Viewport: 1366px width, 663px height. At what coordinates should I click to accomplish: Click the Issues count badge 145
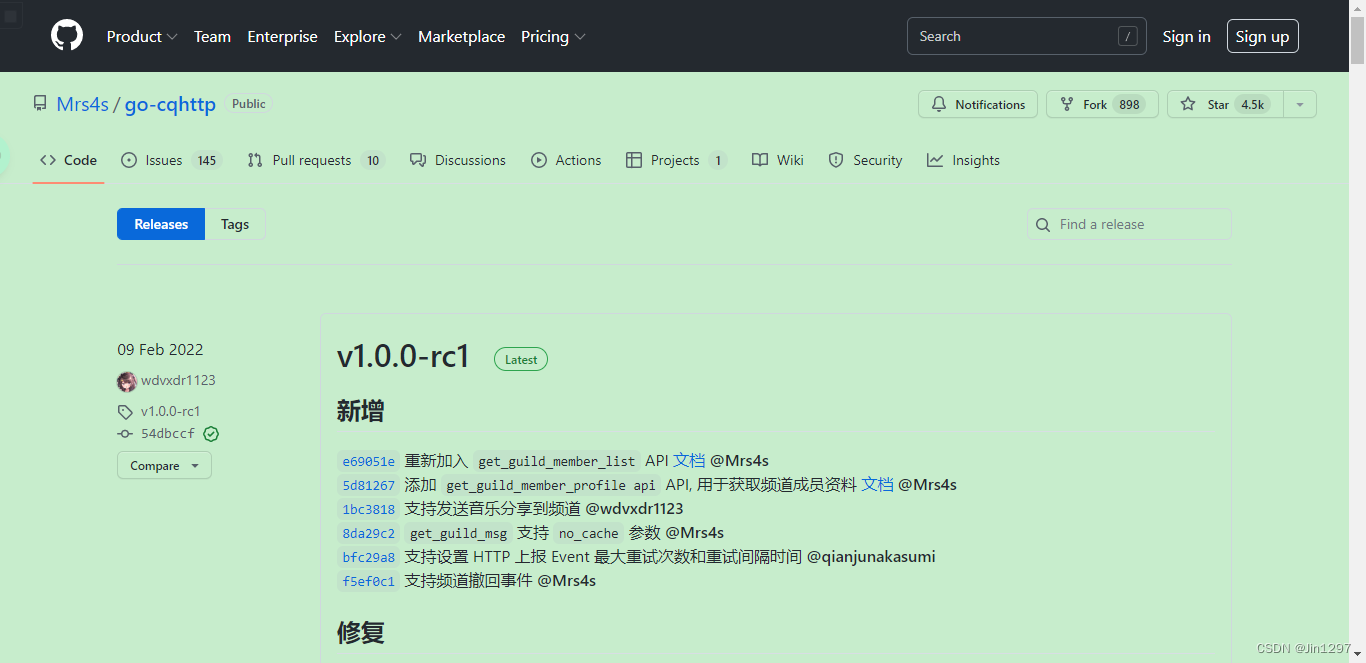(207, 160)
